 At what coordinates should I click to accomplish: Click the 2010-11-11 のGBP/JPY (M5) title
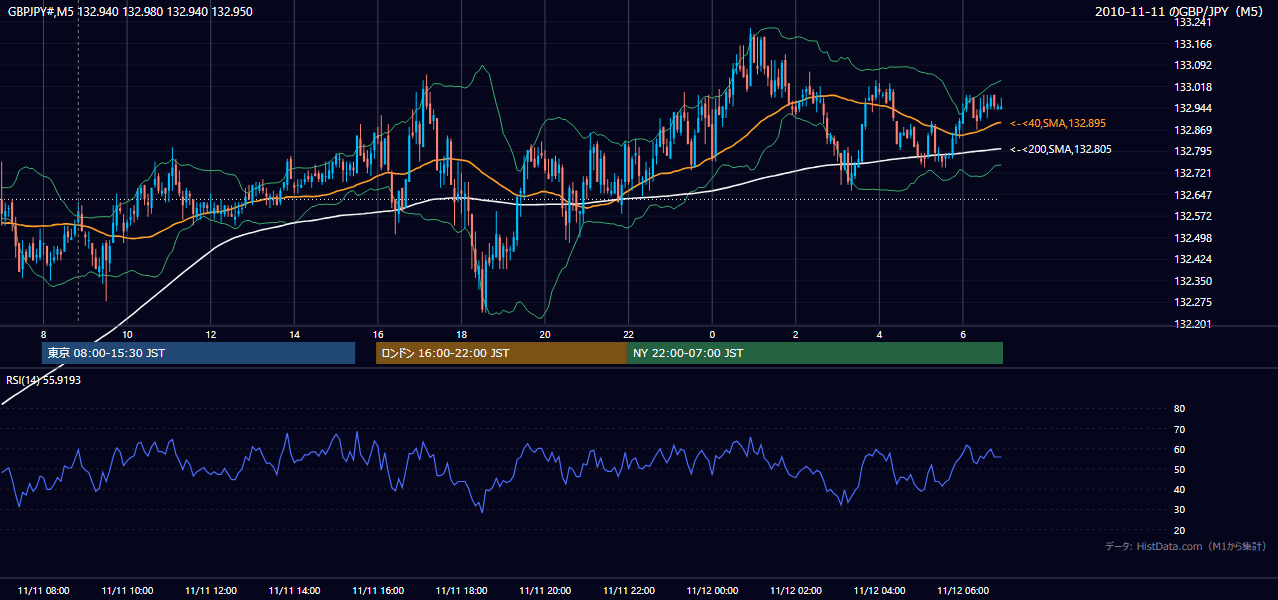(x=1180, y=11)
